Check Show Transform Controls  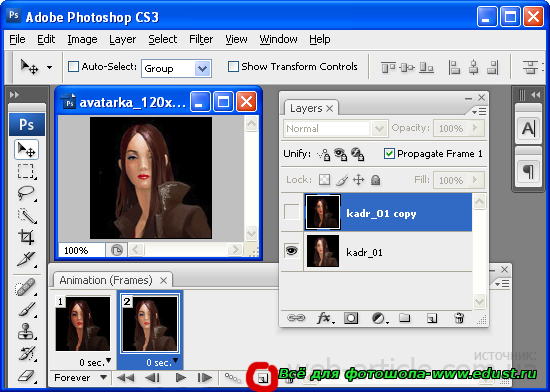(x=233, y=67)
